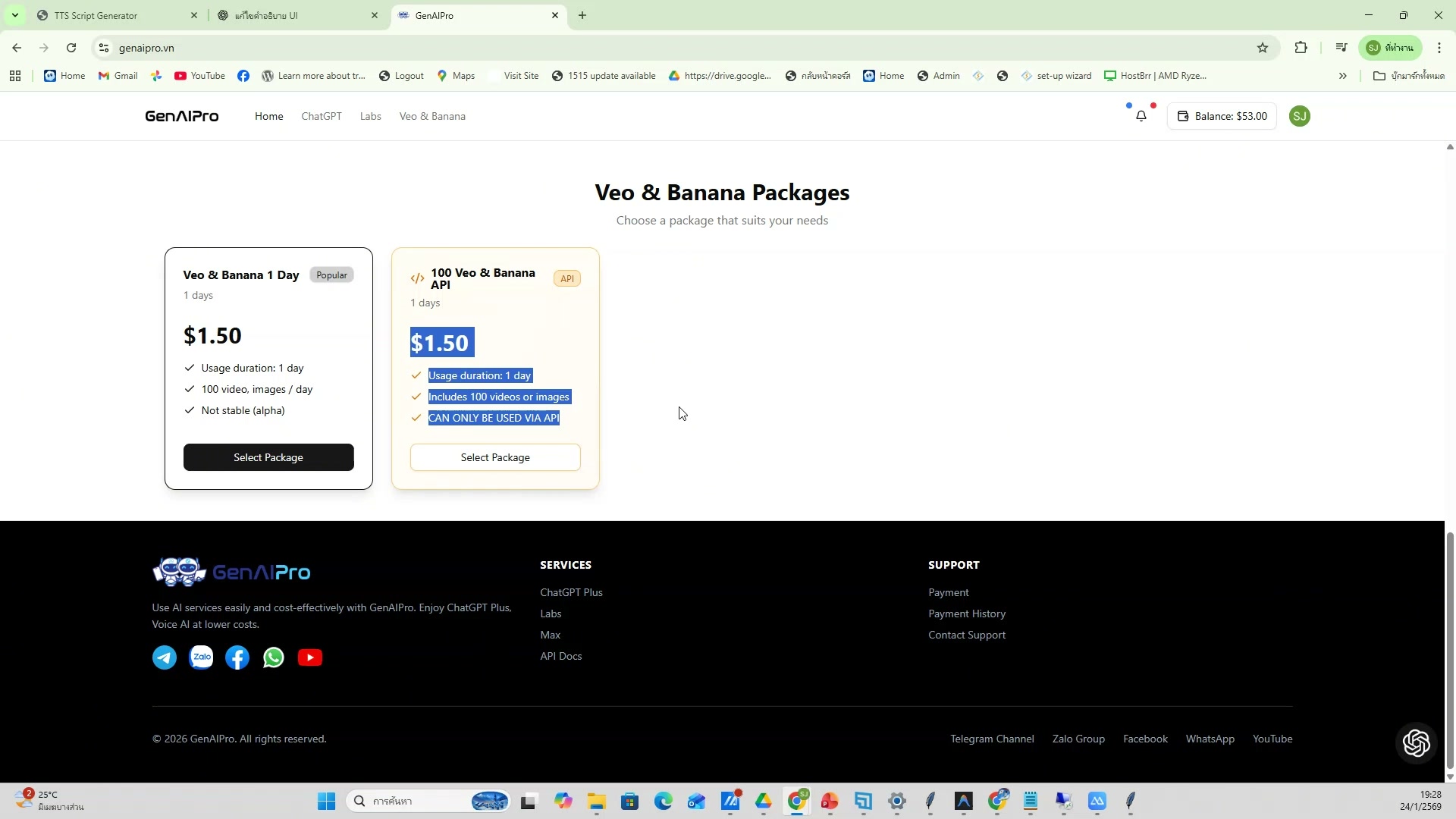The width and height of the screenshot is (1456, 819).
Task: Open the Chrome three-dot menu
Action: 1439,48
